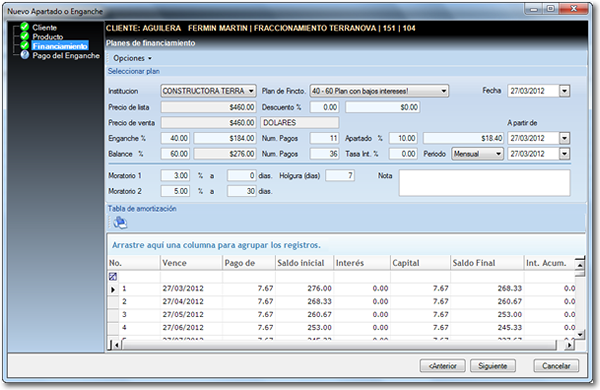Open the Enganche A partir de date dropdown

click(x=564, y=138)
